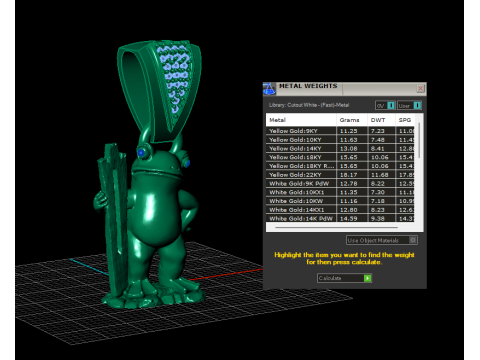Click the 11.68 DWT value

point(379,175)
